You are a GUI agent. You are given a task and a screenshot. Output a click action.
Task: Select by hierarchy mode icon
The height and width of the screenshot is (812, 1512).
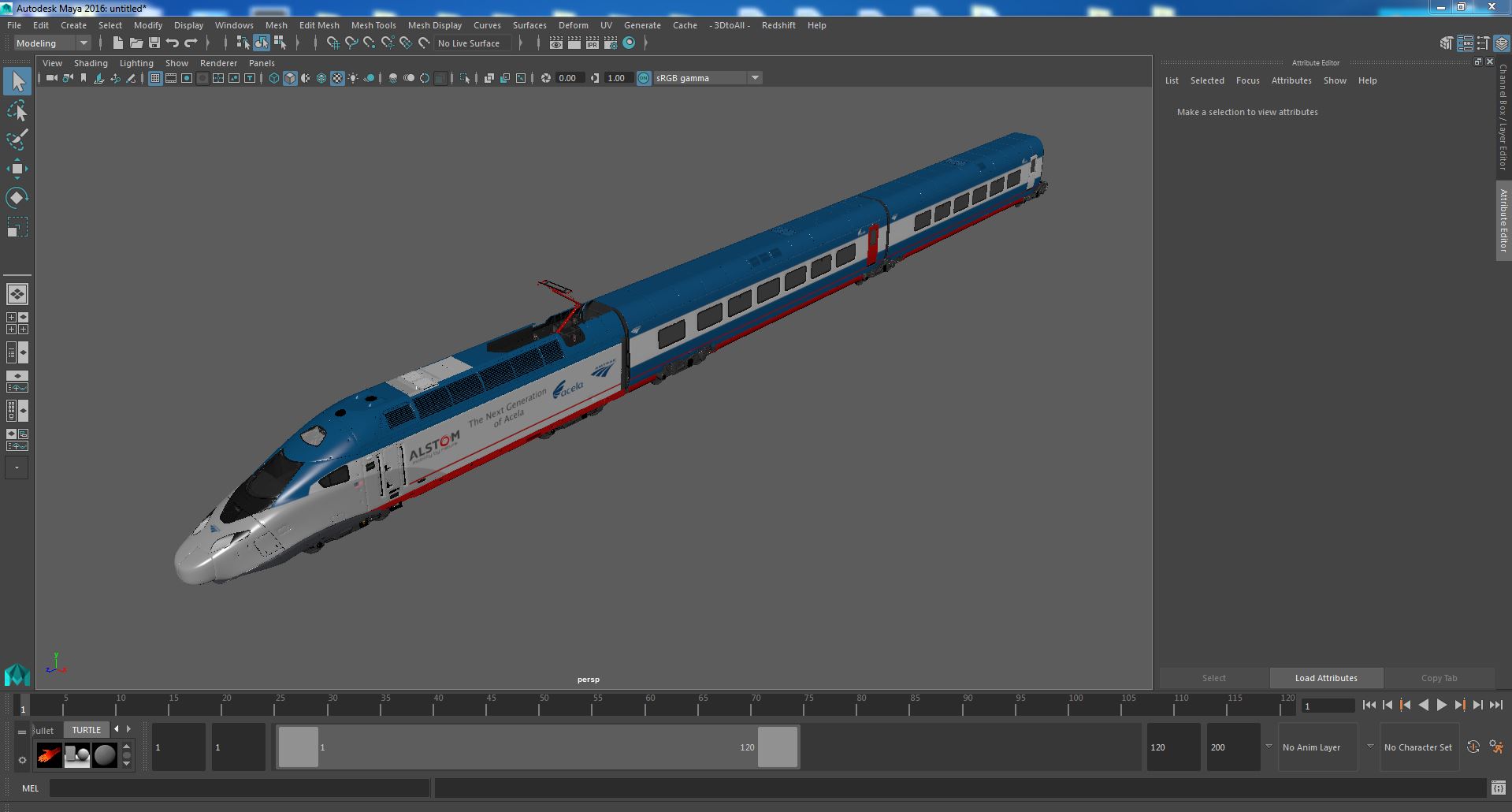[x=243, y=43]
